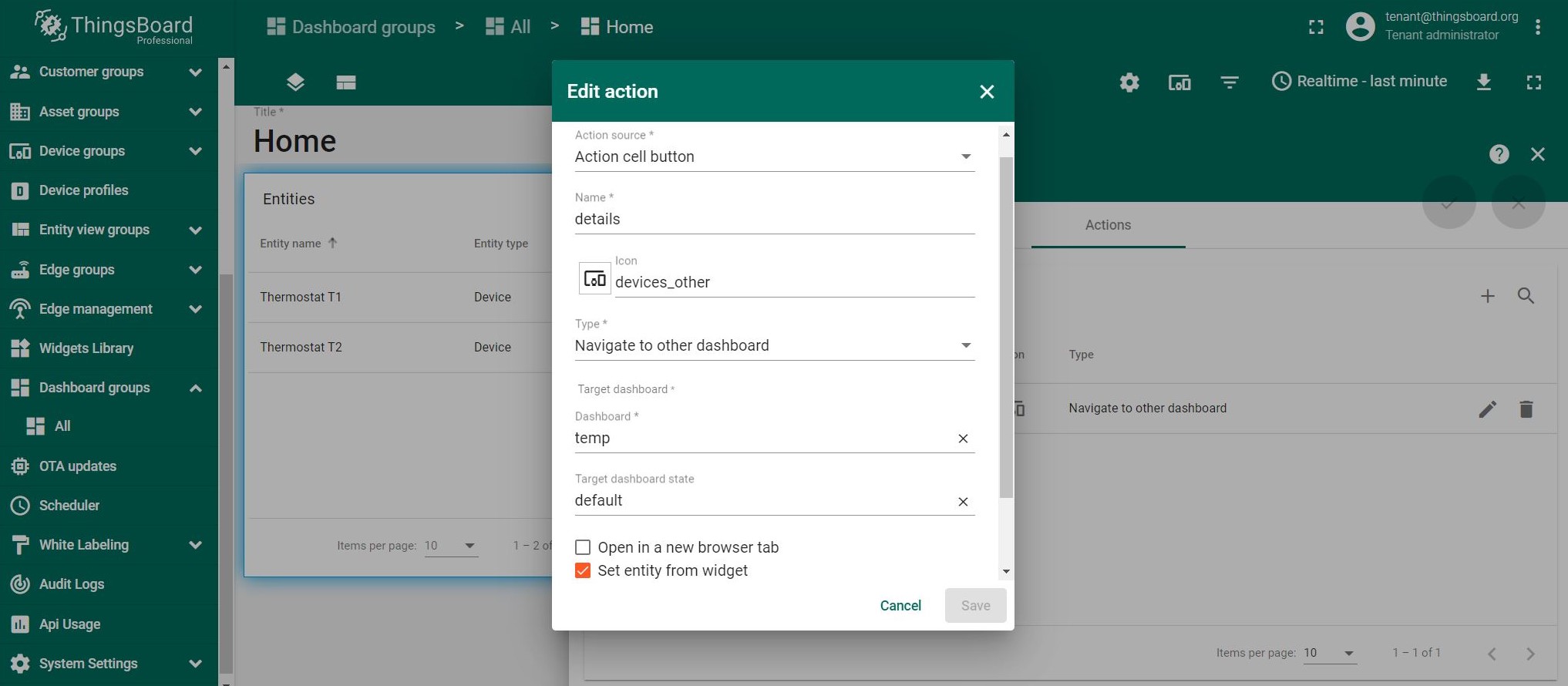1568x686 pixels.
Task: Clear the Dashboard temp field
Action: click(x=963, y=439)
